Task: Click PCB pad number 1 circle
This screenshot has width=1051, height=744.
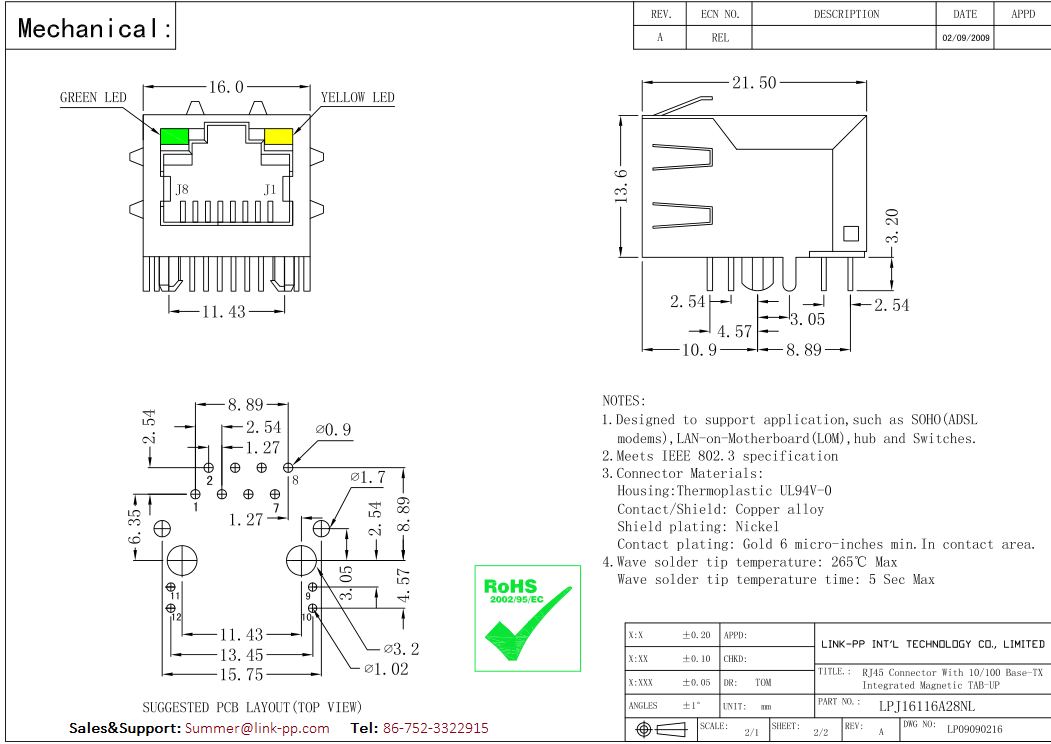Action: click(195, 494)
